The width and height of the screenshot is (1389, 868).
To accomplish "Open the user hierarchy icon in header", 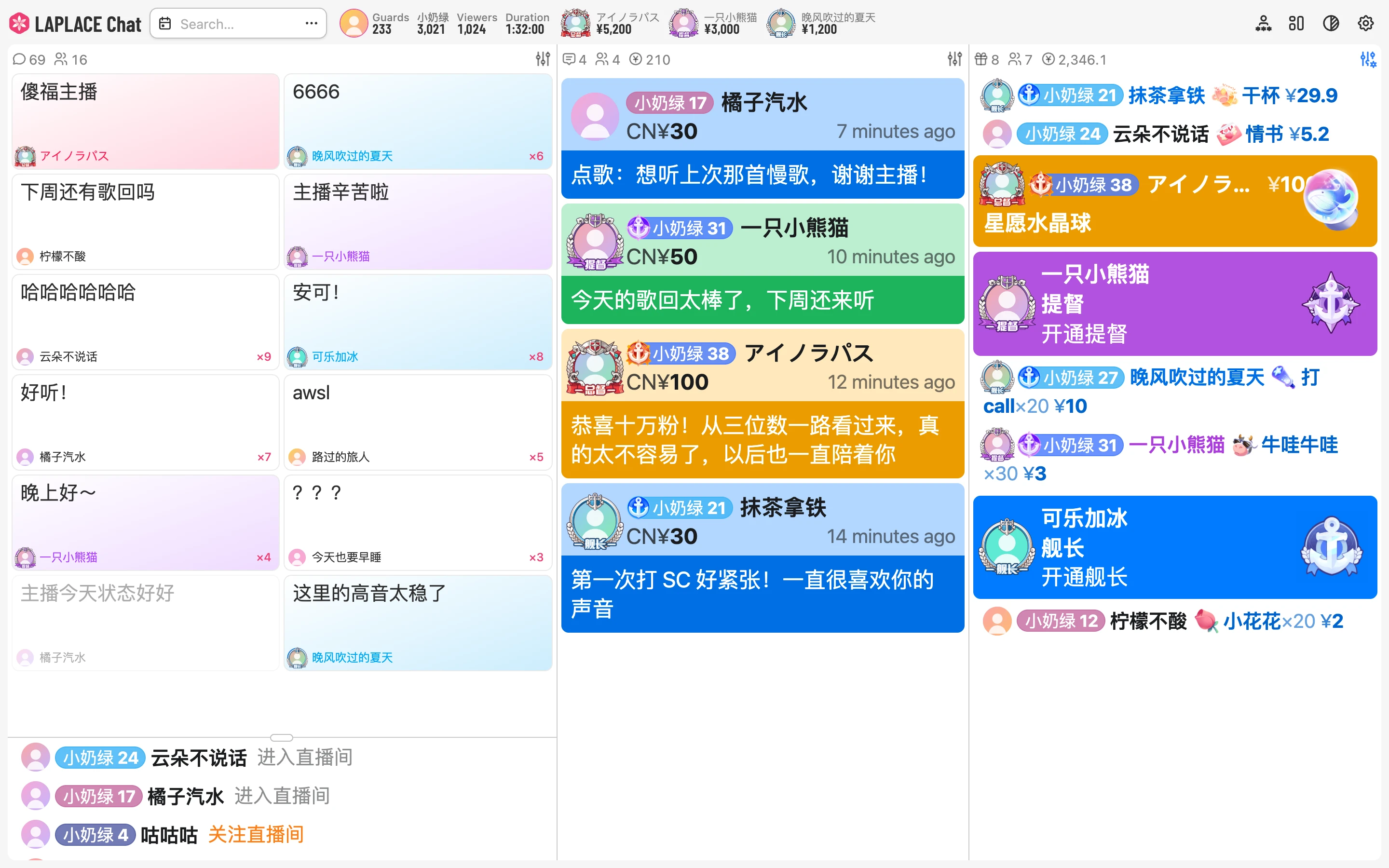I will coord(1263,24).
